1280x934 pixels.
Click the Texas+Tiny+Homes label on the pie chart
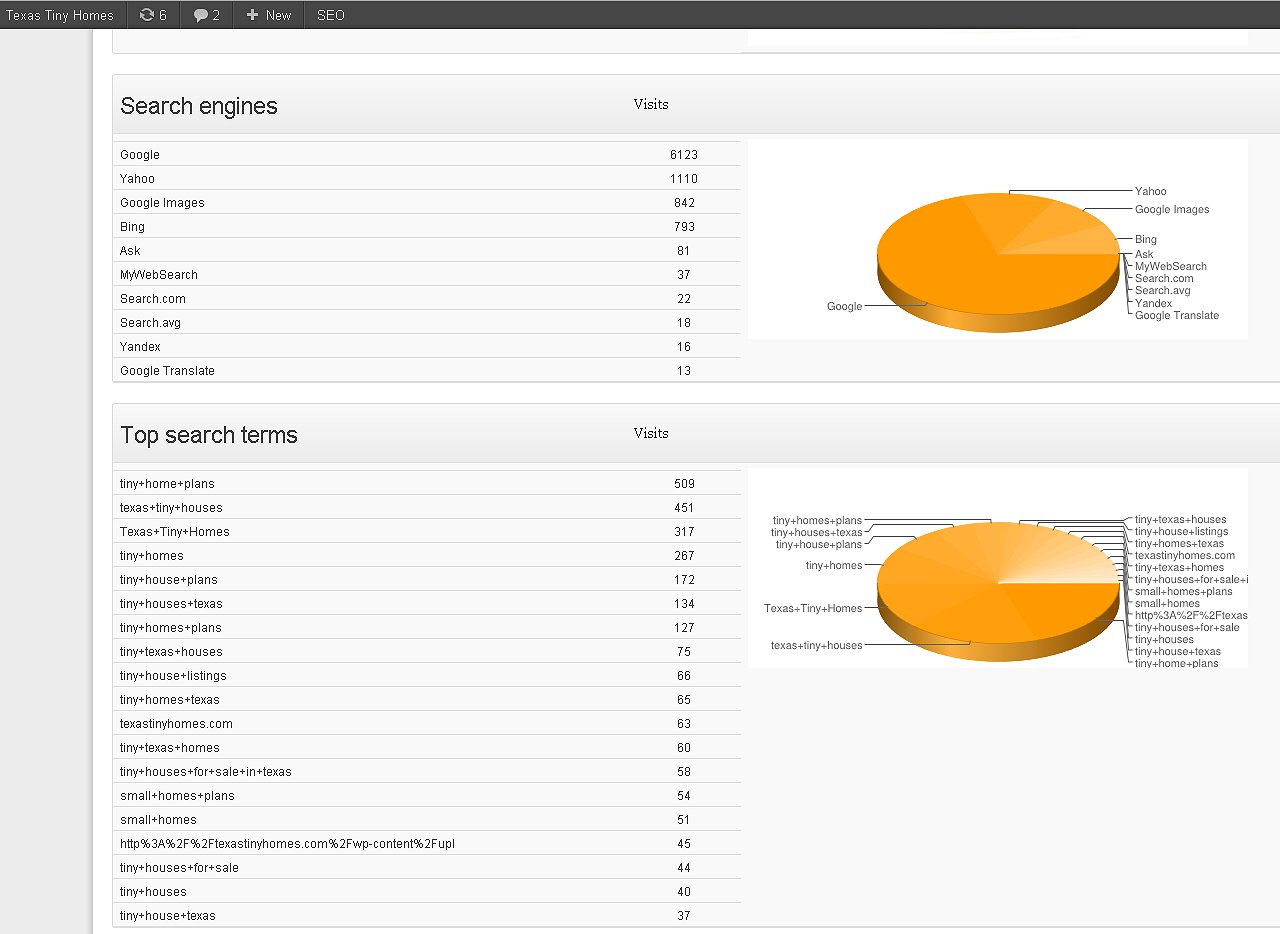[812, 608]
